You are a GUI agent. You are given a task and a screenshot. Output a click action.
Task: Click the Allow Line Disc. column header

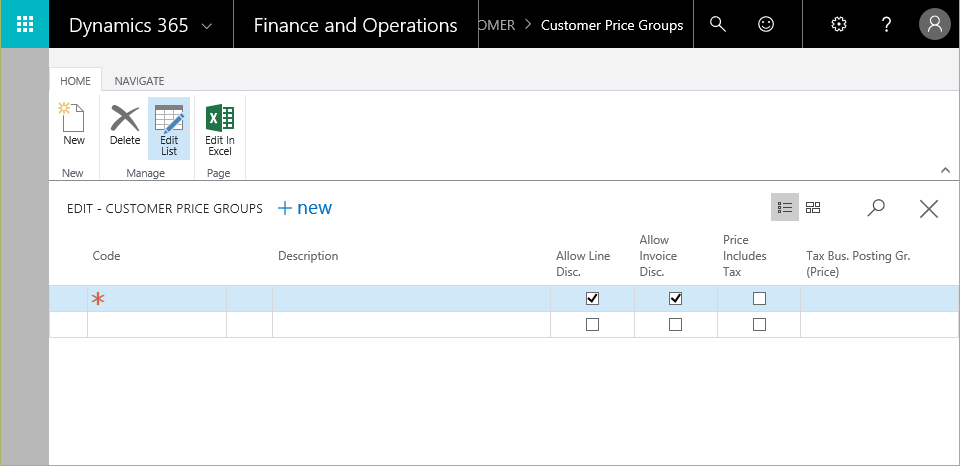tap(583, 264)
